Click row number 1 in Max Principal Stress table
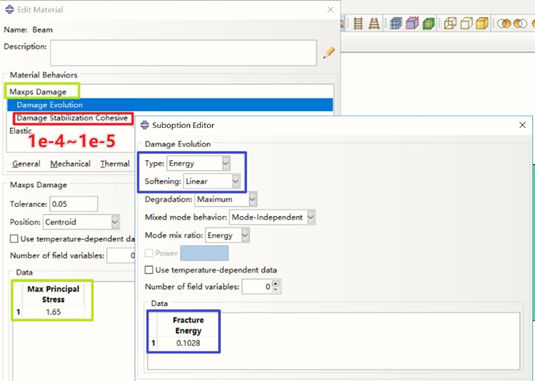This screenshot has width=535, height=381. 18,312
